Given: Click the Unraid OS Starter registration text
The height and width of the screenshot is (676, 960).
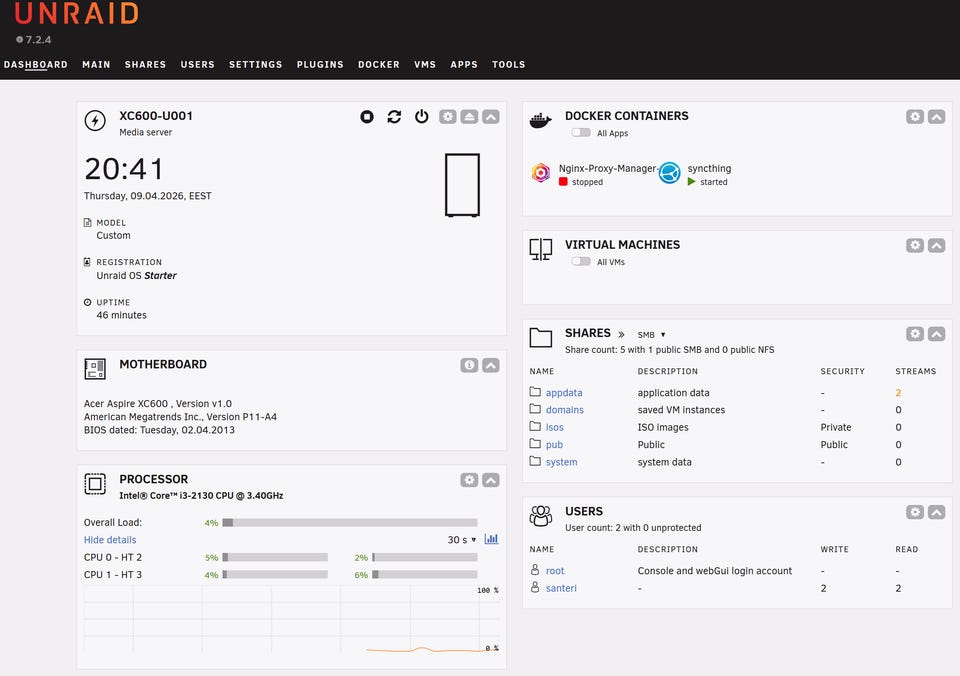Looking at the screenshot, I should (137, 276).
